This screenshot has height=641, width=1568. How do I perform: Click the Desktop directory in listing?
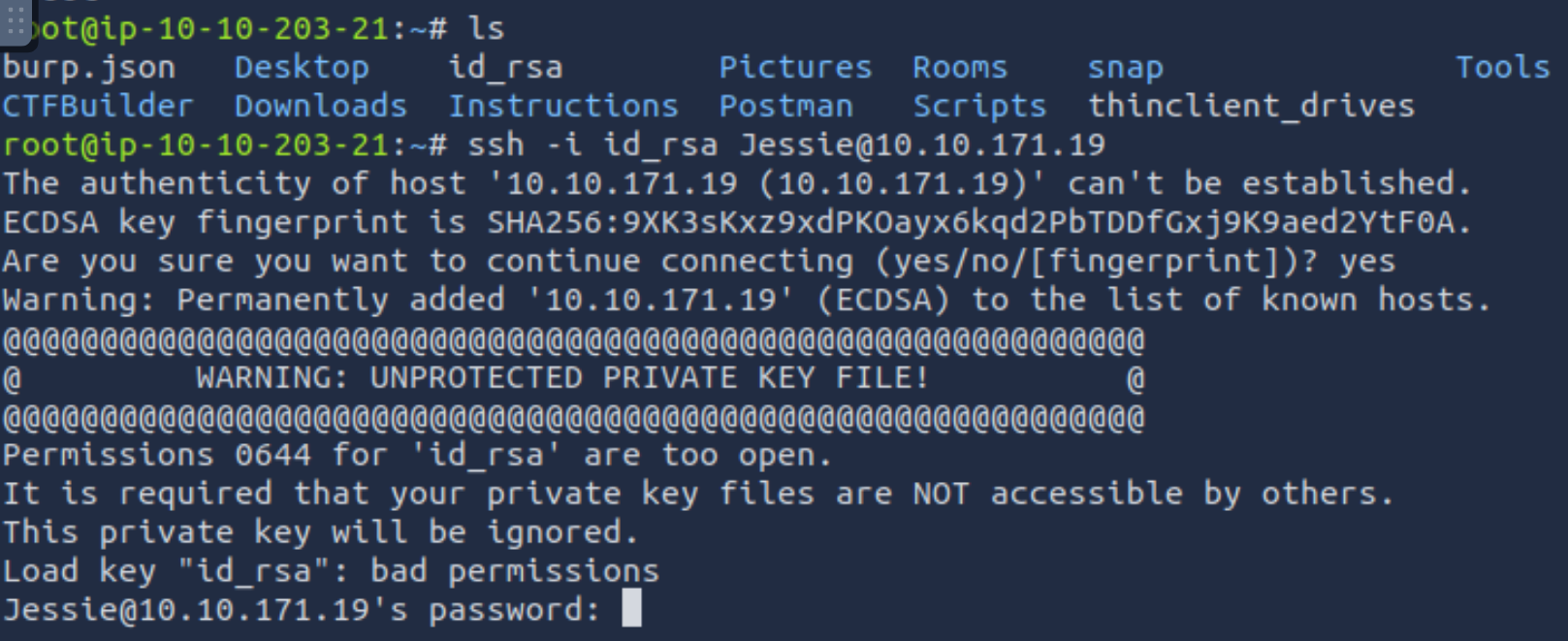point(302,67)
